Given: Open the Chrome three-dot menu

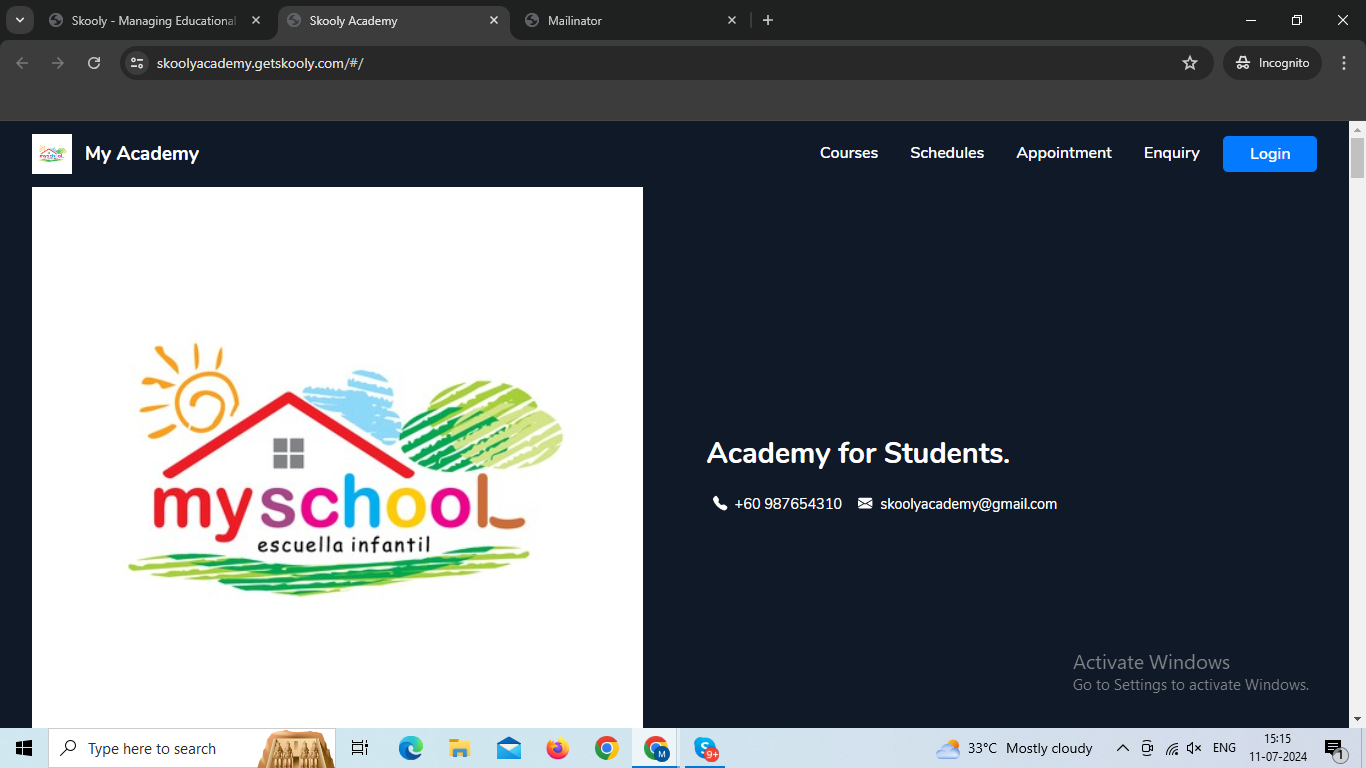Looking at the screenshot, I should point(1344,63).
